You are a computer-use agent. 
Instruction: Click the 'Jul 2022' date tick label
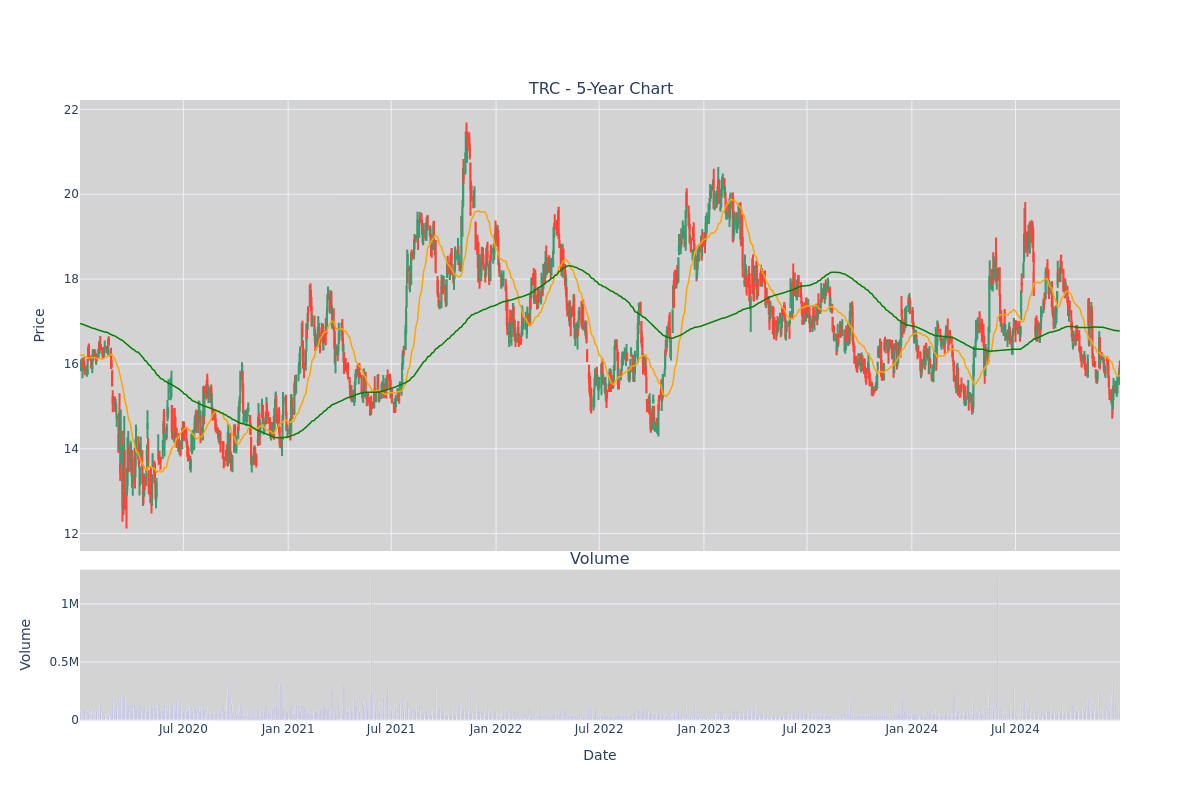pos(599,729)
